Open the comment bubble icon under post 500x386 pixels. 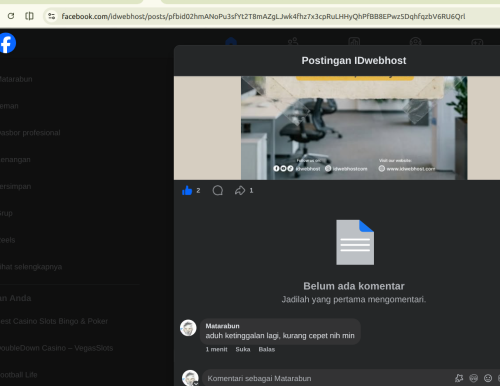(218, 190)
